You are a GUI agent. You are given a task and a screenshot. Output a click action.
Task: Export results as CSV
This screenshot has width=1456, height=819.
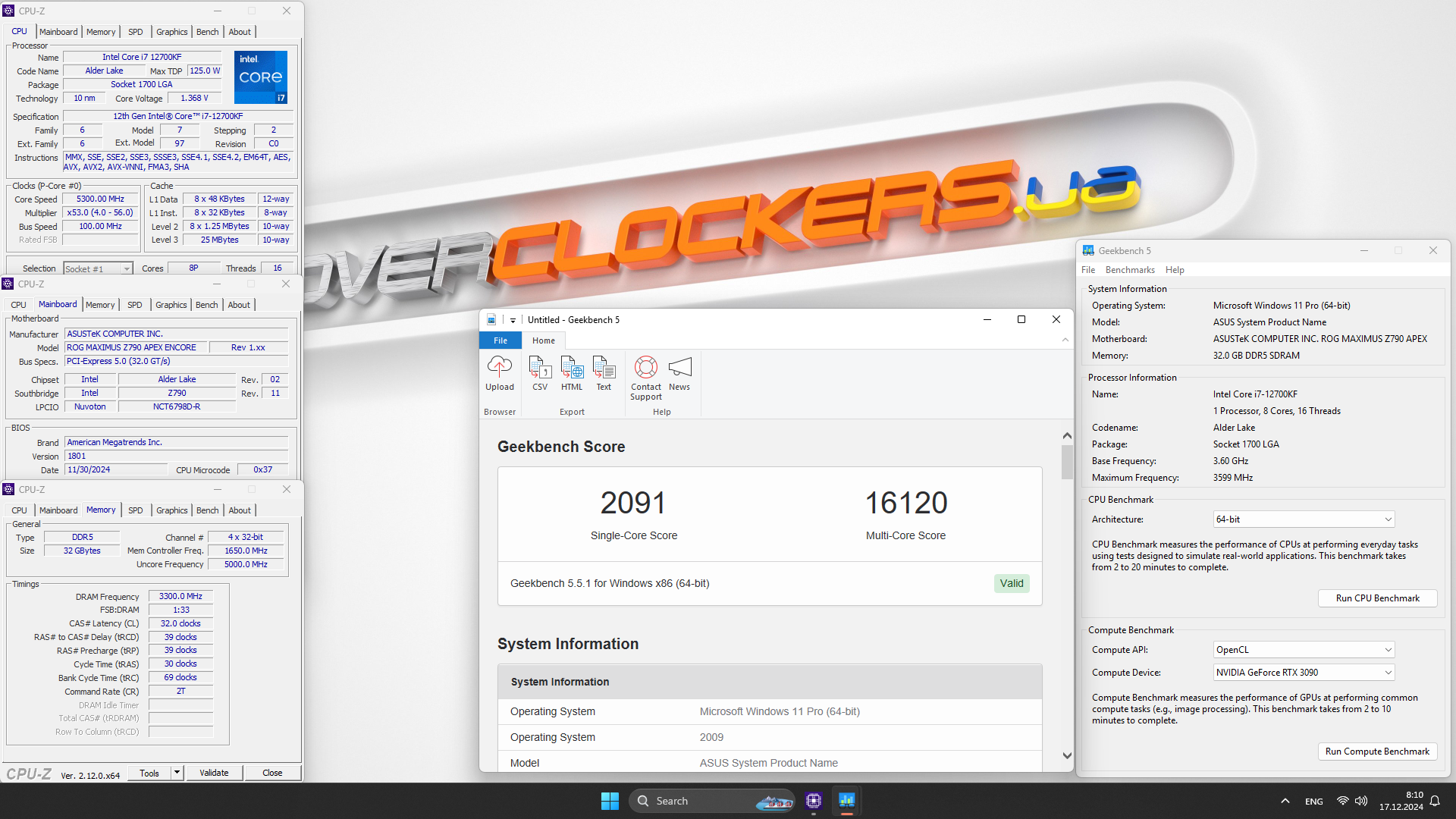(x=540, y=374)
